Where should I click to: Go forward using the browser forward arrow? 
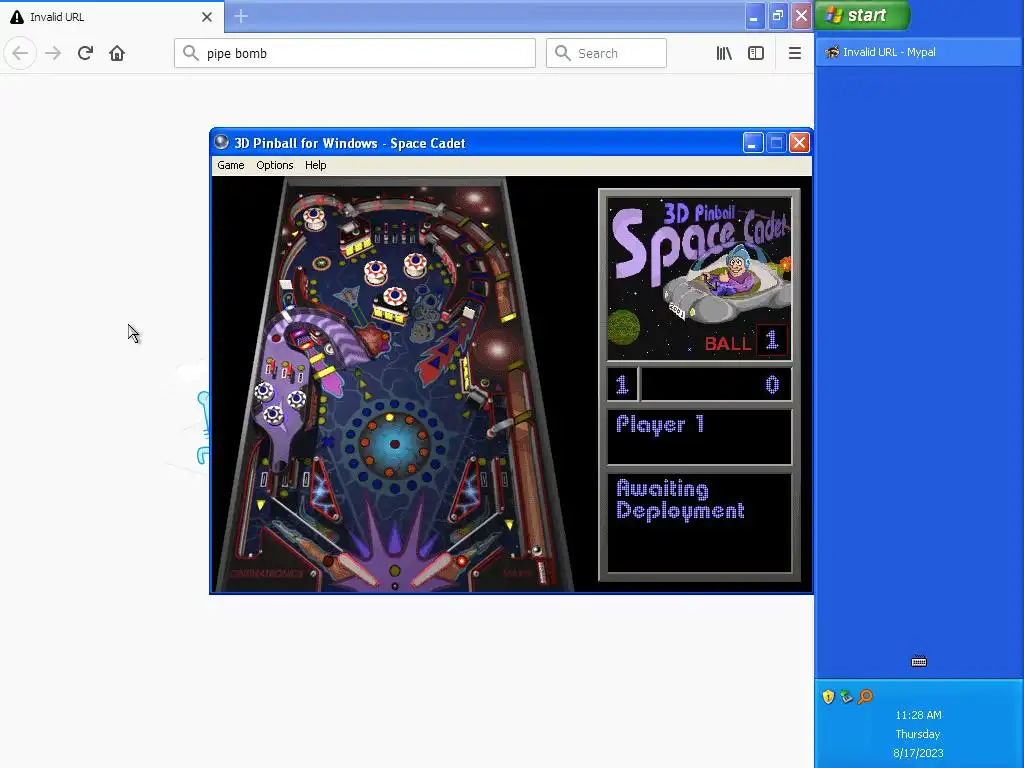pyautogui.click(x=53, y=54)
